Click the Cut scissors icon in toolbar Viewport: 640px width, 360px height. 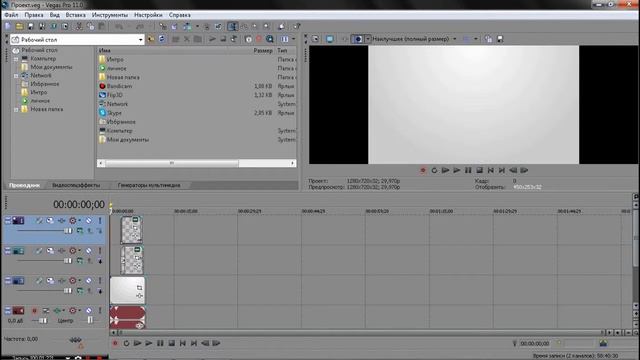coord(79,27)
